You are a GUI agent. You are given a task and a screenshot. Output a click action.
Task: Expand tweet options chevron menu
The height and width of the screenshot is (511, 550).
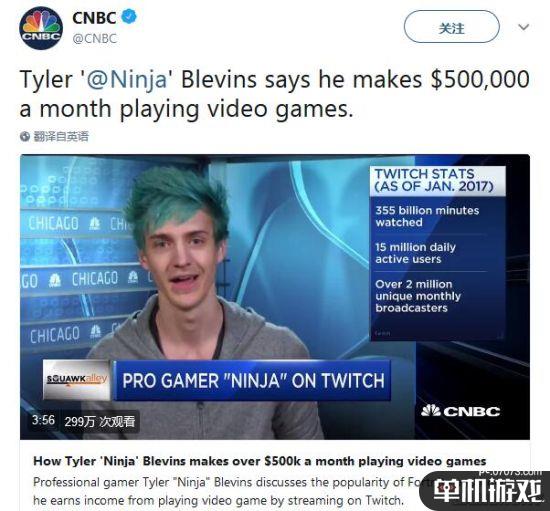coord(524,27)
